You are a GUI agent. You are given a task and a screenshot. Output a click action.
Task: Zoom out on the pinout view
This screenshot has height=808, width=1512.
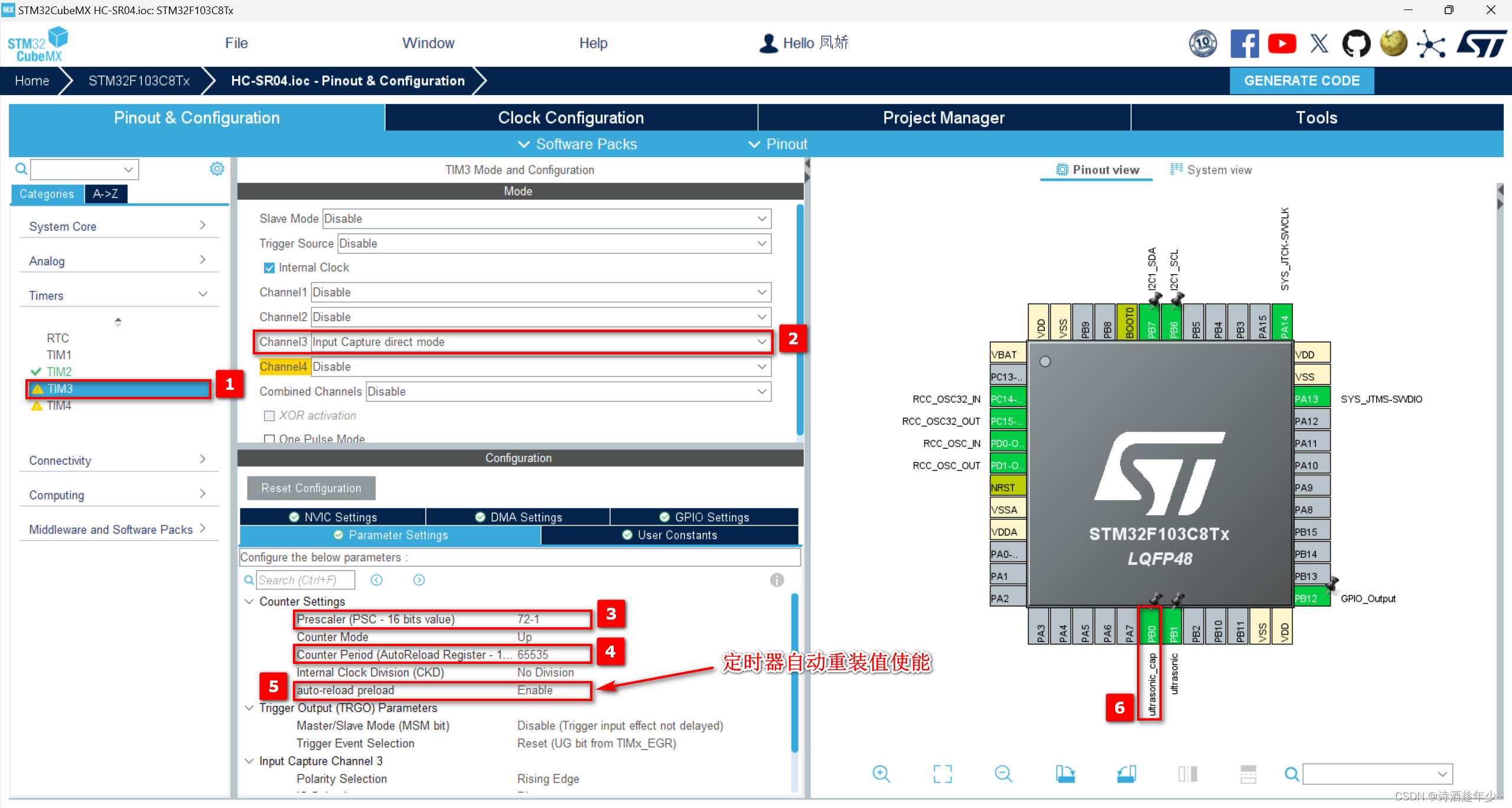1003,774
